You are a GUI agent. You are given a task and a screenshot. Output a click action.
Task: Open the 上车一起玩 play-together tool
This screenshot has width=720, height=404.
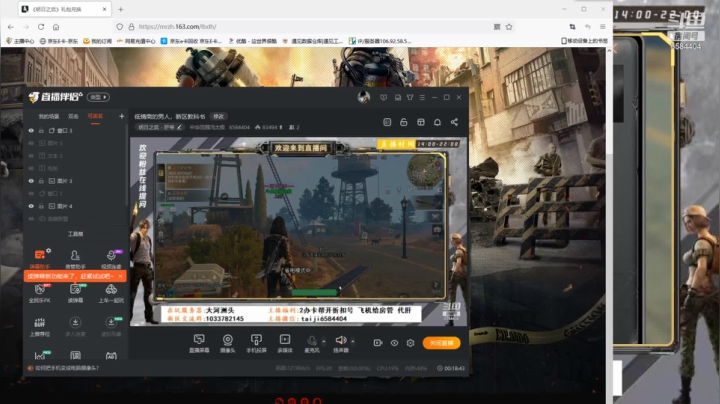pos(111,292)
